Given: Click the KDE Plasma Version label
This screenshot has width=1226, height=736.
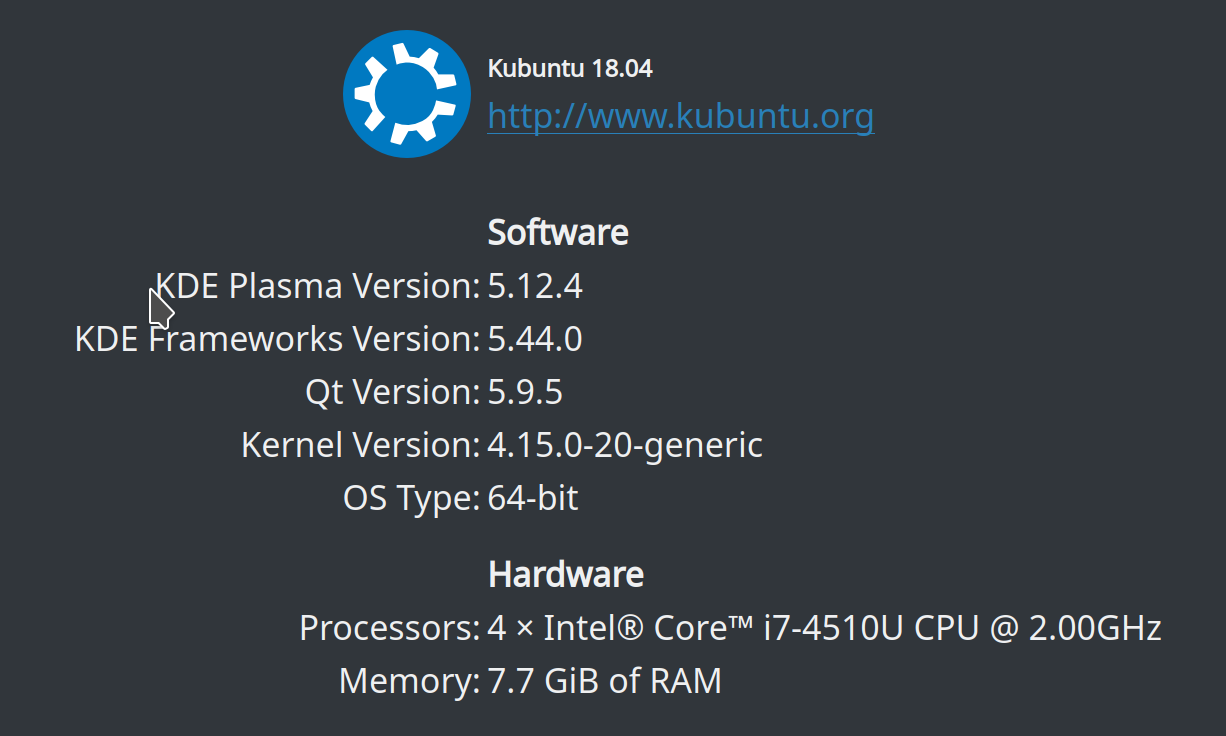Looking at the screenshot, I should (x=316, y=286).
